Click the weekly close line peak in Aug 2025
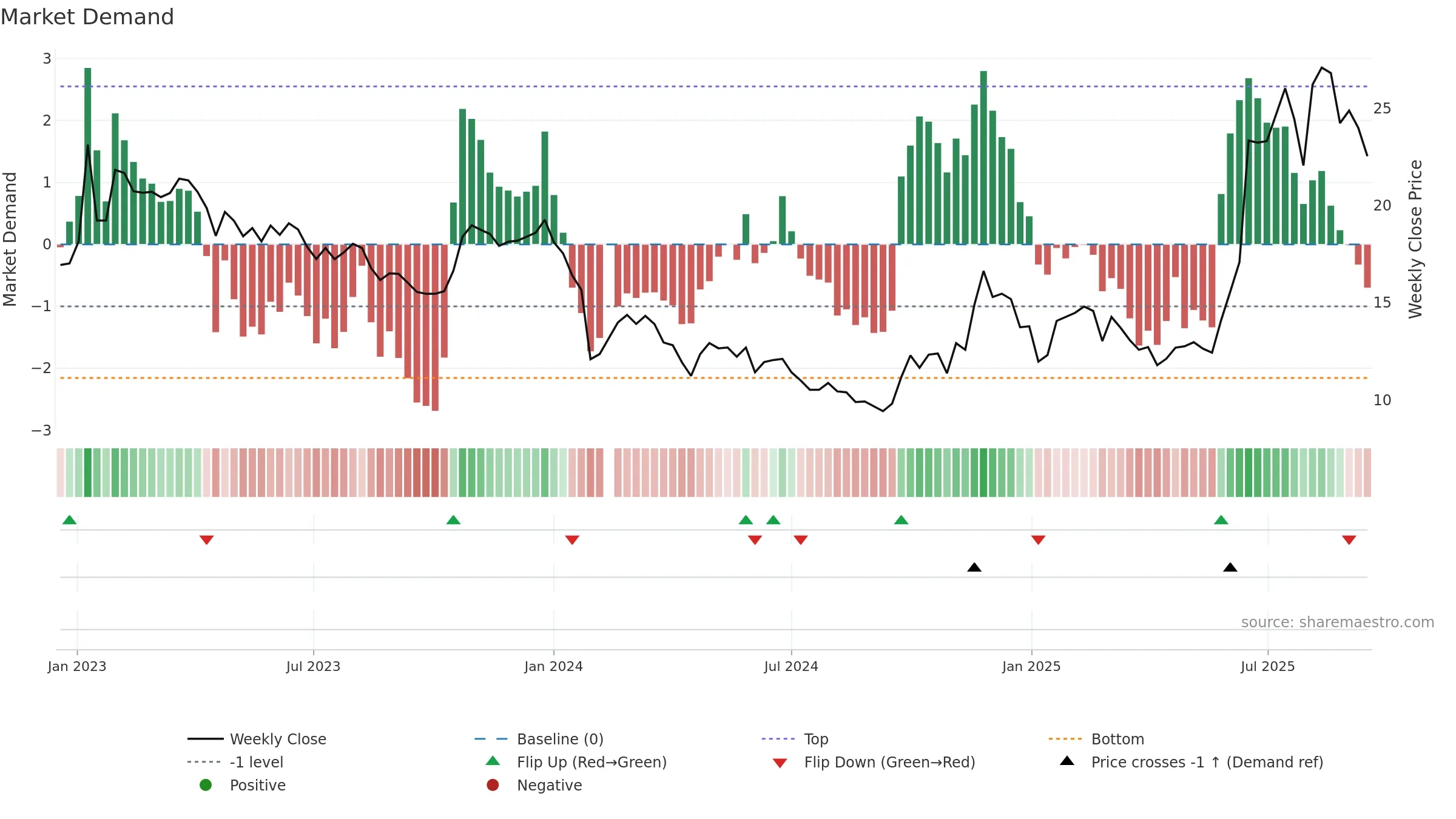The image size is (1456, 819). 1322,67
